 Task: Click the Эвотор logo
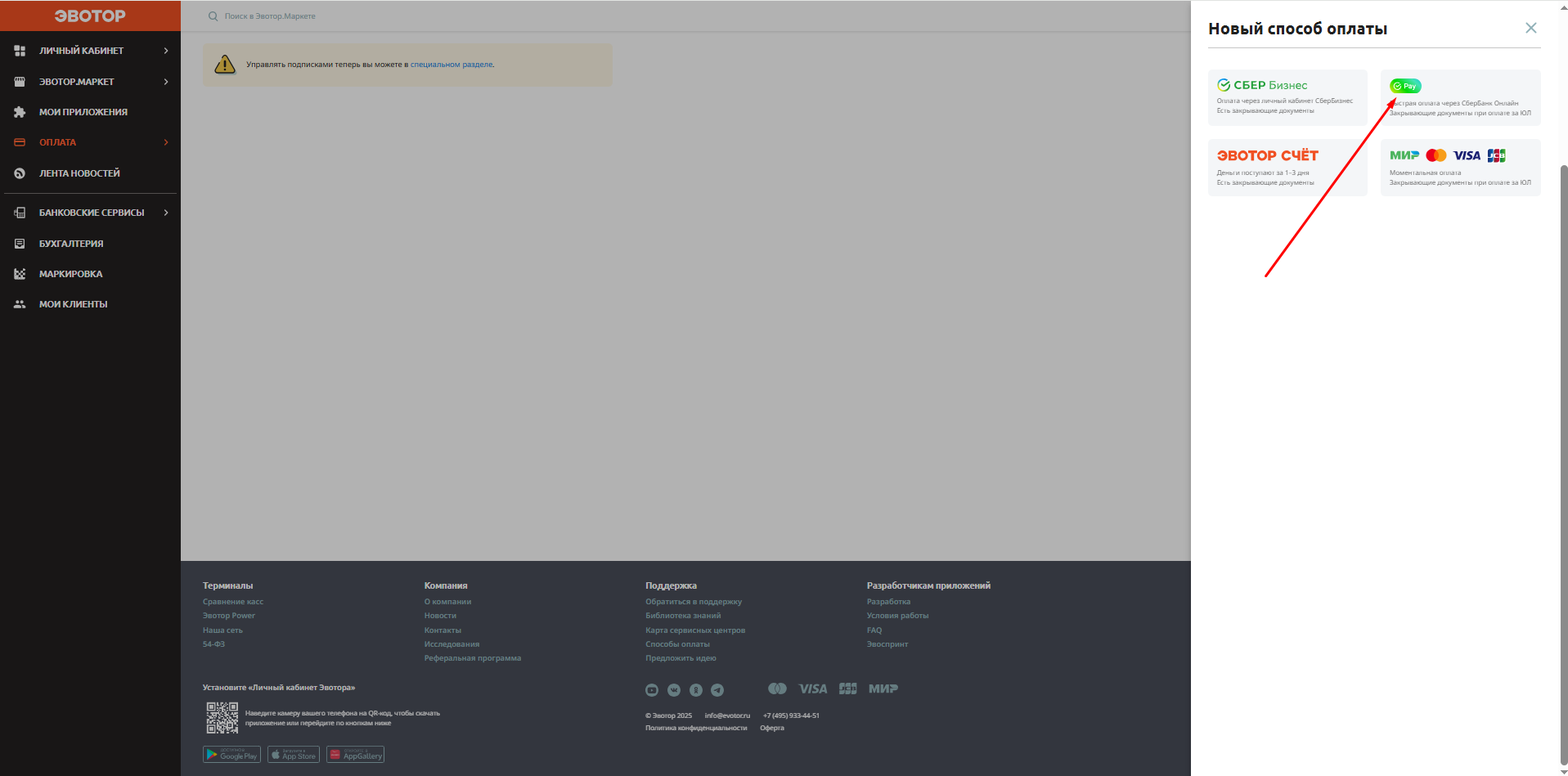(x=90, y=16)
